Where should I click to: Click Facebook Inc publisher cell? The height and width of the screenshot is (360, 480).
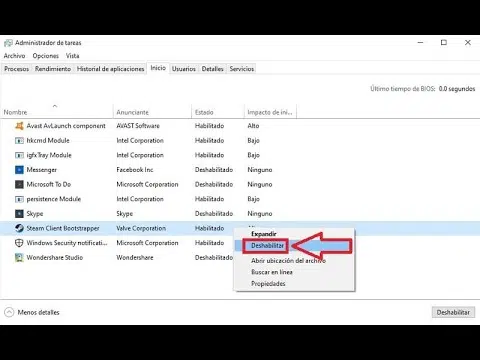pos(135,170)
